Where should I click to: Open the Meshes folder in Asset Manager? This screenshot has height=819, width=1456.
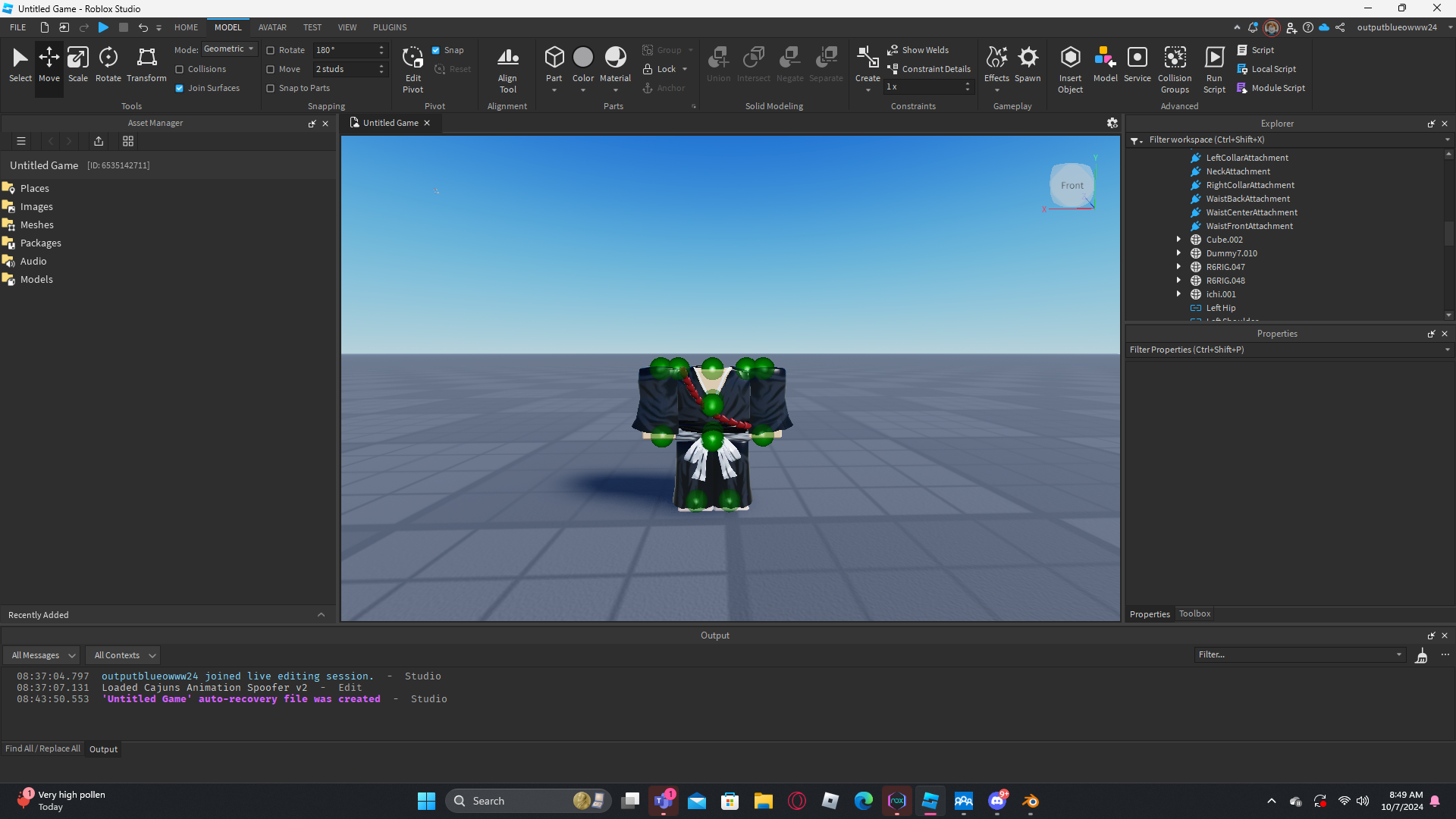tap(37, 224)
